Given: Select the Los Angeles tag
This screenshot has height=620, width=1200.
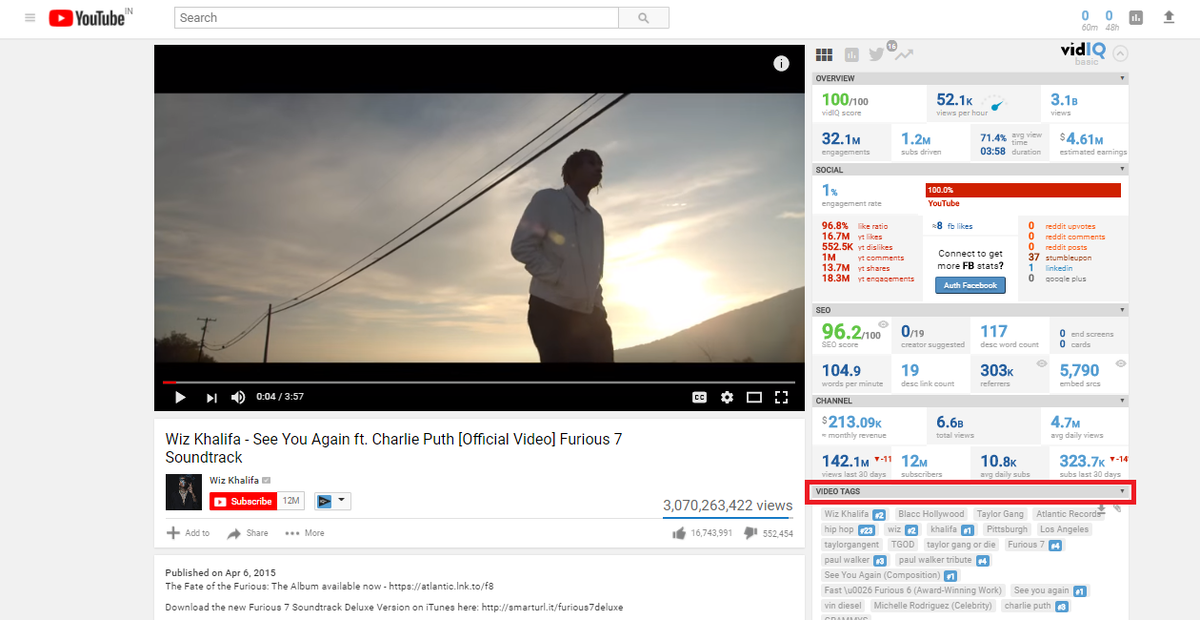Looking at the screenshot, I should 1064,529.
